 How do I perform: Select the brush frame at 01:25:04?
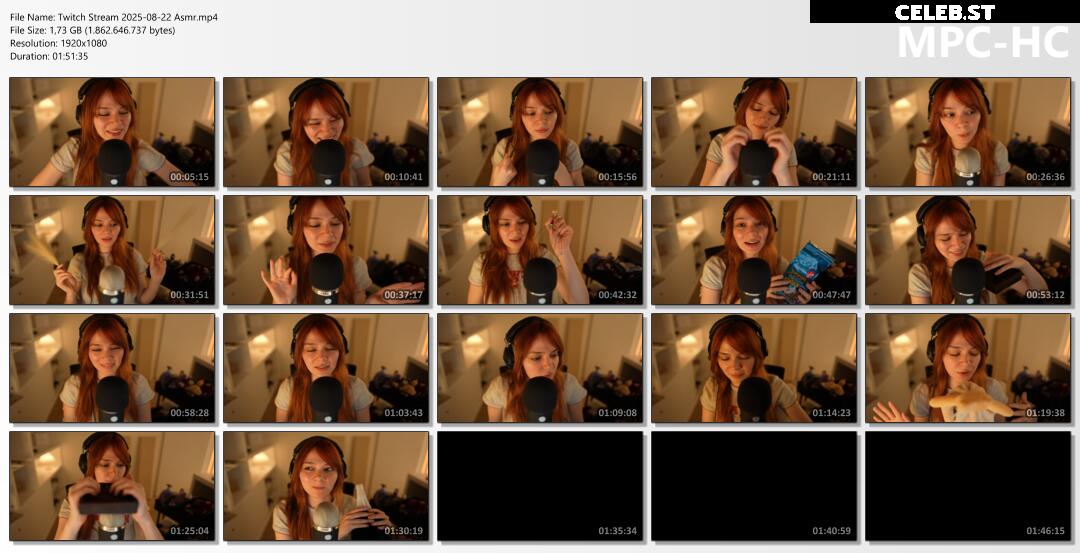coord(112,486)
